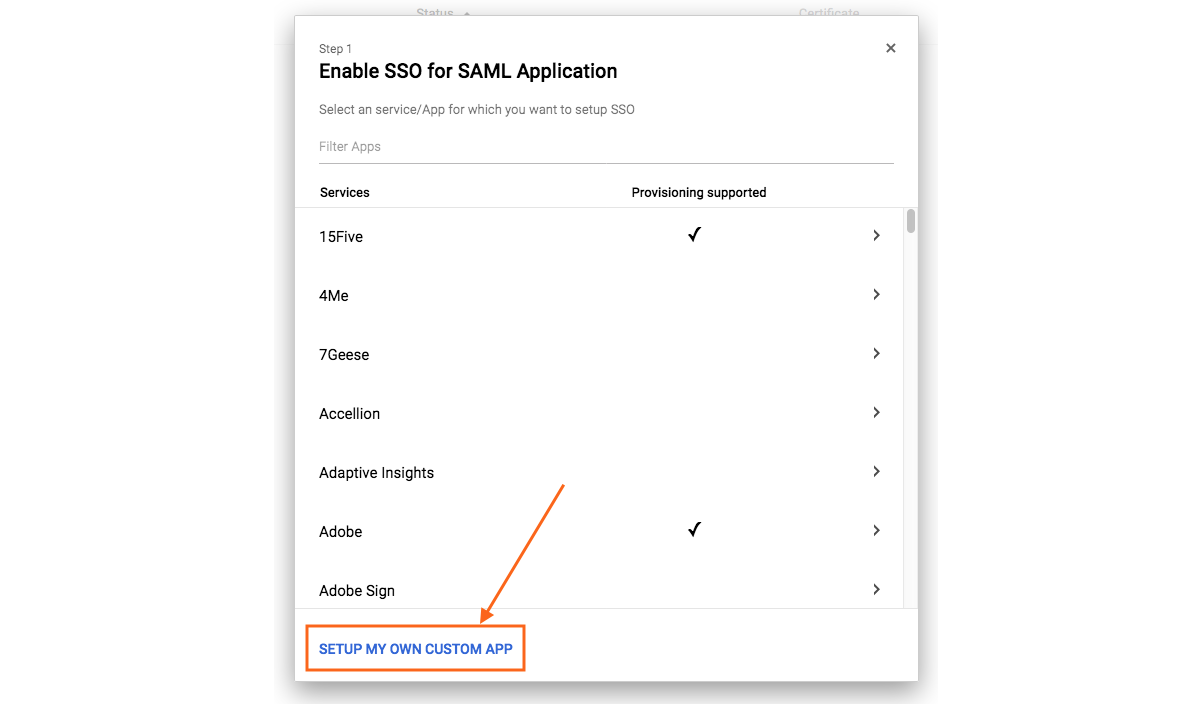The image size is (1194, 704).
Task: Click SETUP MY OWN CUSTOM APP
Action: pyautogui.click(x=415, y=648)
